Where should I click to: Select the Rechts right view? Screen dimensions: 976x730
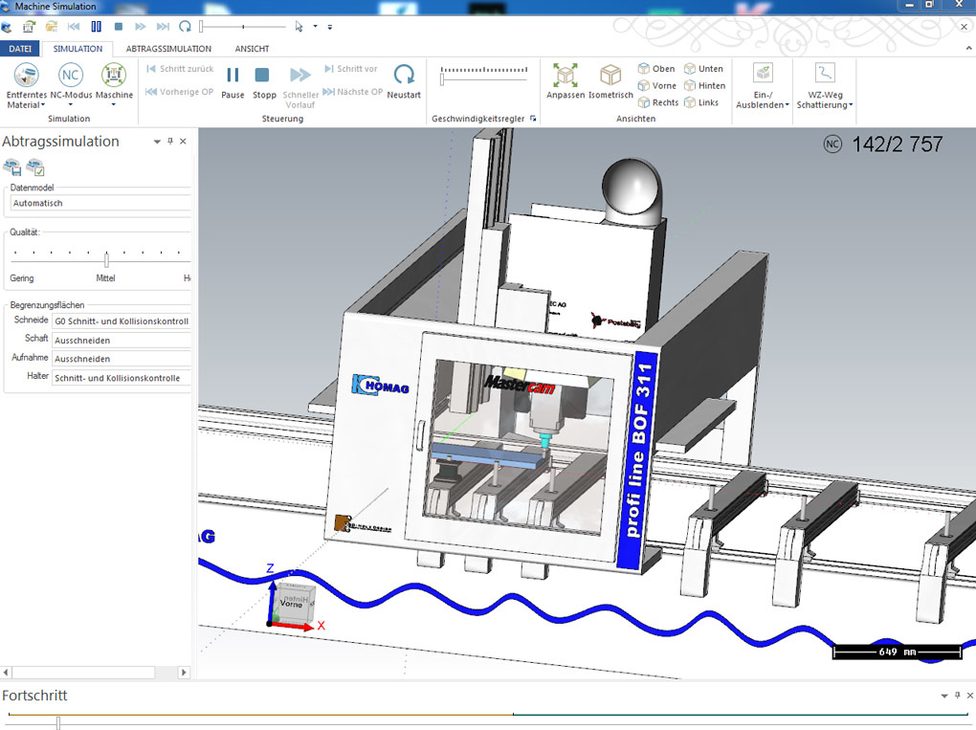tap(659, 103)
